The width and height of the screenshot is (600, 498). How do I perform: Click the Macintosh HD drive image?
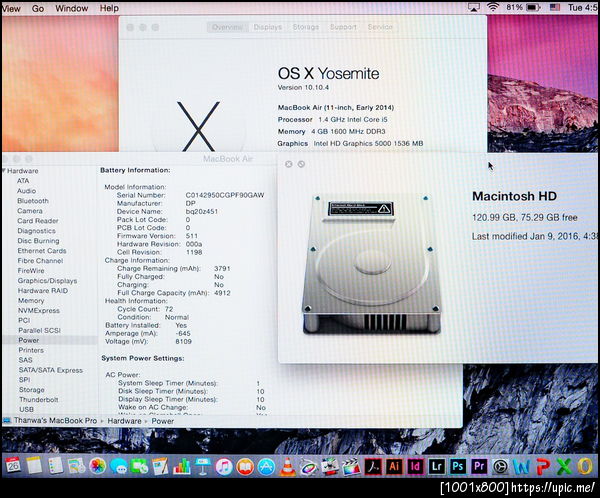[x=371, y=263]
